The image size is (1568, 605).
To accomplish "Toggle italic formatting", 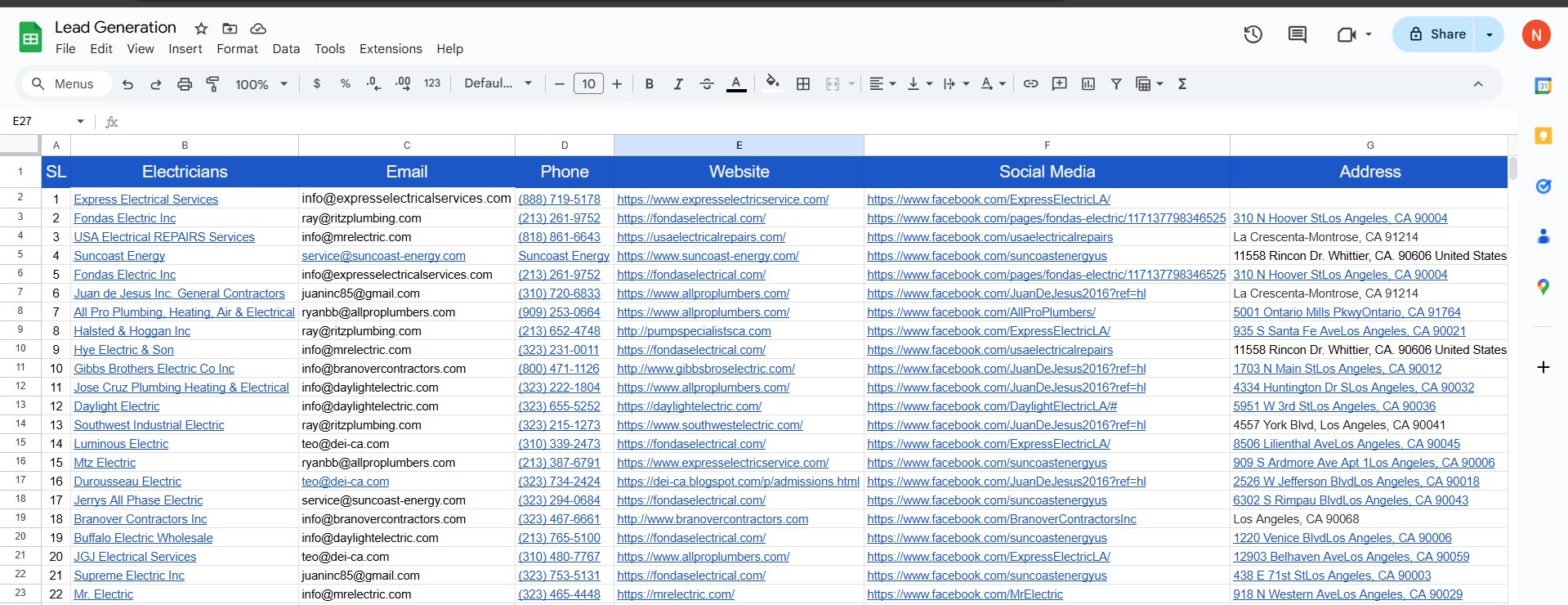I will [x=677, y=84].
